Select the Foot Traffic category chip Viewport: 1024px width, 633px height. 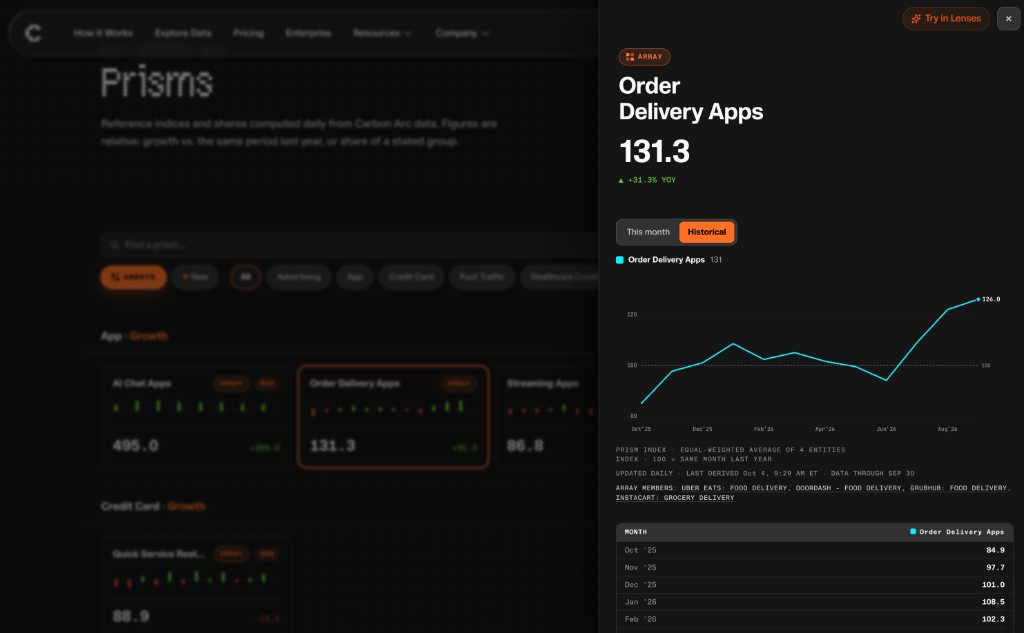click(481, 277)
